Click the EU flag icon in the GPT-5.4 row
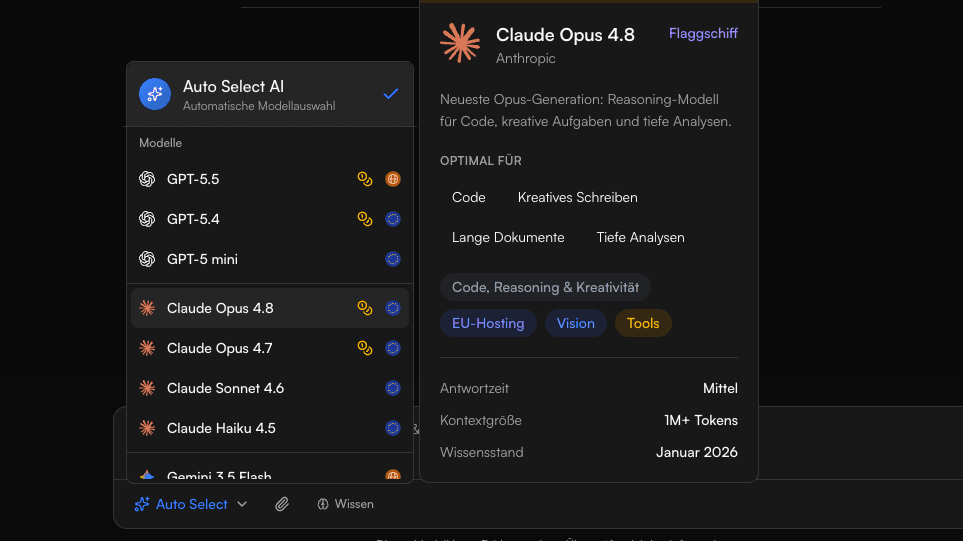This screenshot has height=541, width=963. (392, 219)
